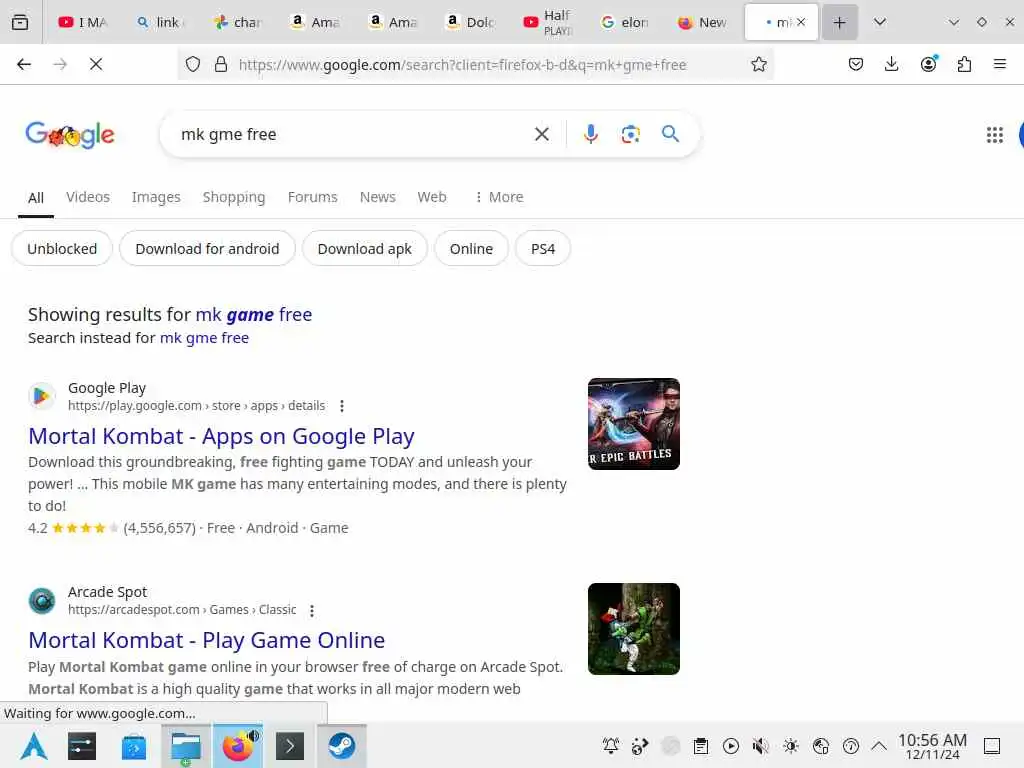Open corrected mk game free results
Viewport: 1024px width, 768px height.
tap(254, 314)
